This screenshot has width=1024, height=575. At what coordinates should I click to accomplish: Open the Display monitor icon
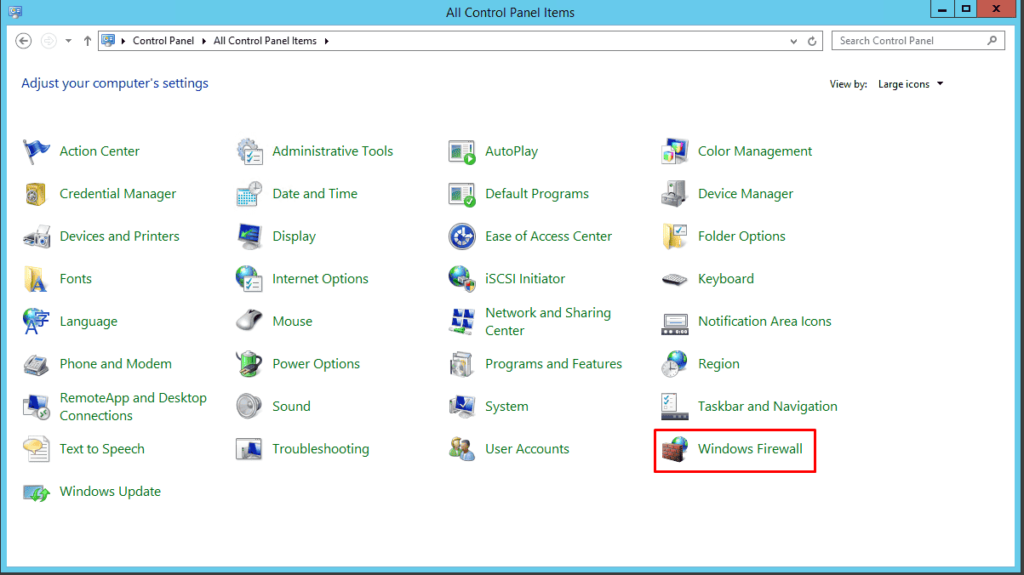tap(249, 237)
